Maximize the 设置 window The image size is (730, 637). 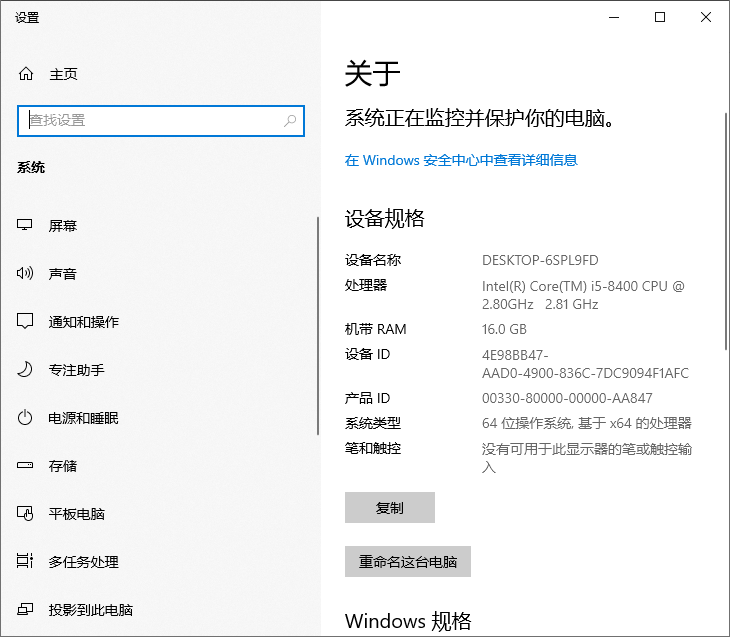tap(660, 17)
